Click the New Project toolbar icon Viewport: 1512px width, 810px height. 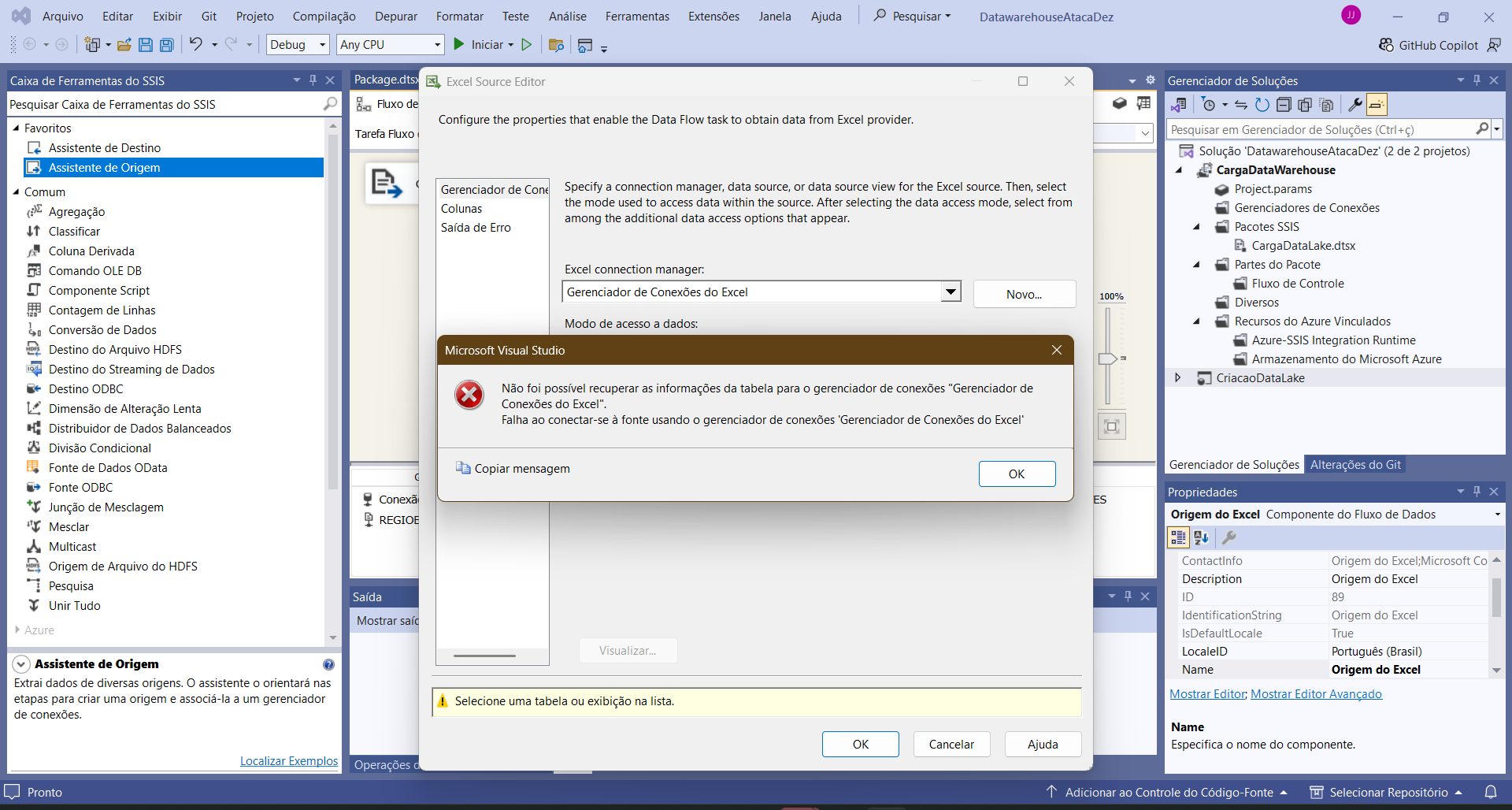[93, 45]
